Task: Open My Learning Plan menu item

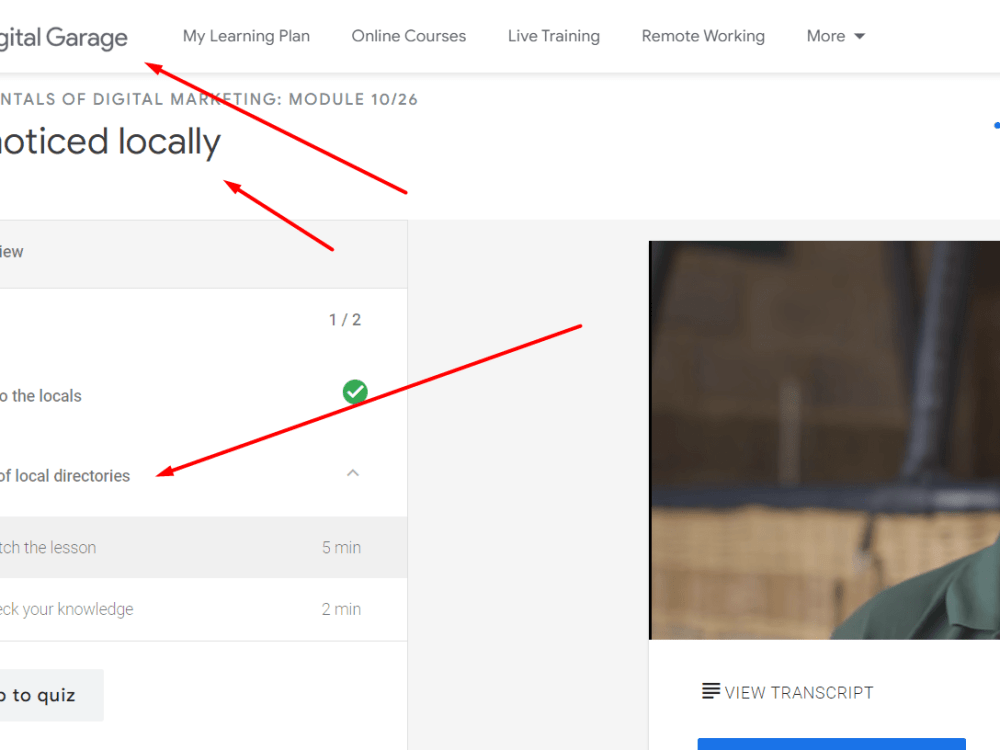Action: [246, 36]
